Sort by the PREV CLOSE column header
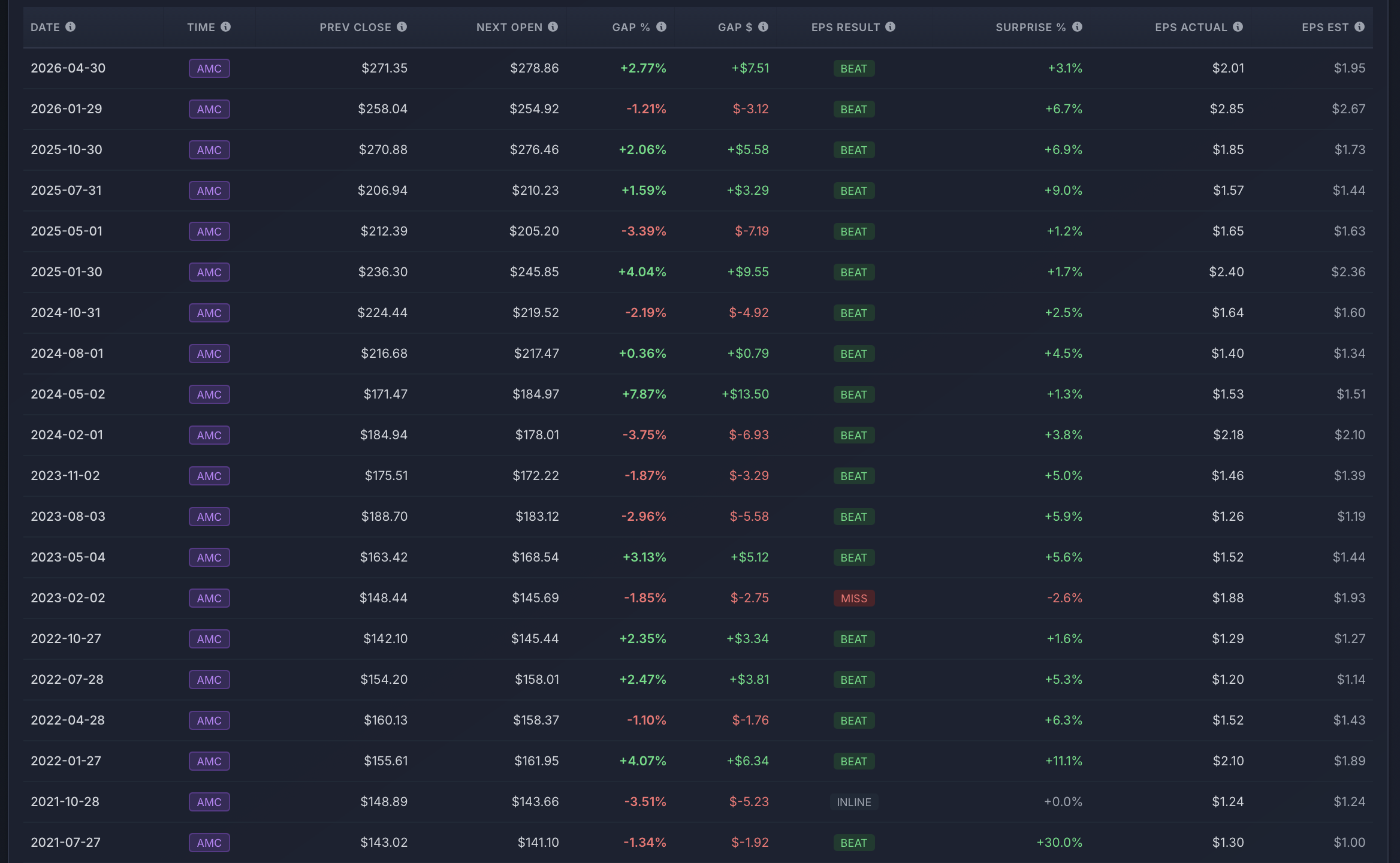 (x=355, y=28)
